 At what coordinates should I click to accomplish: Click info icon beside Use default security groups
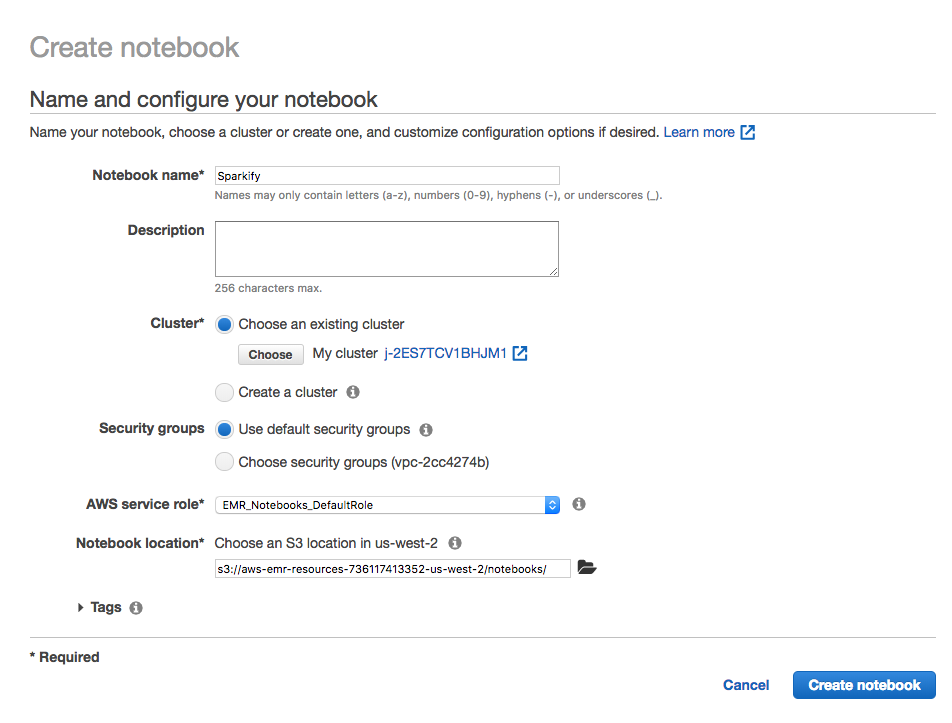click(x=426, y=430)
